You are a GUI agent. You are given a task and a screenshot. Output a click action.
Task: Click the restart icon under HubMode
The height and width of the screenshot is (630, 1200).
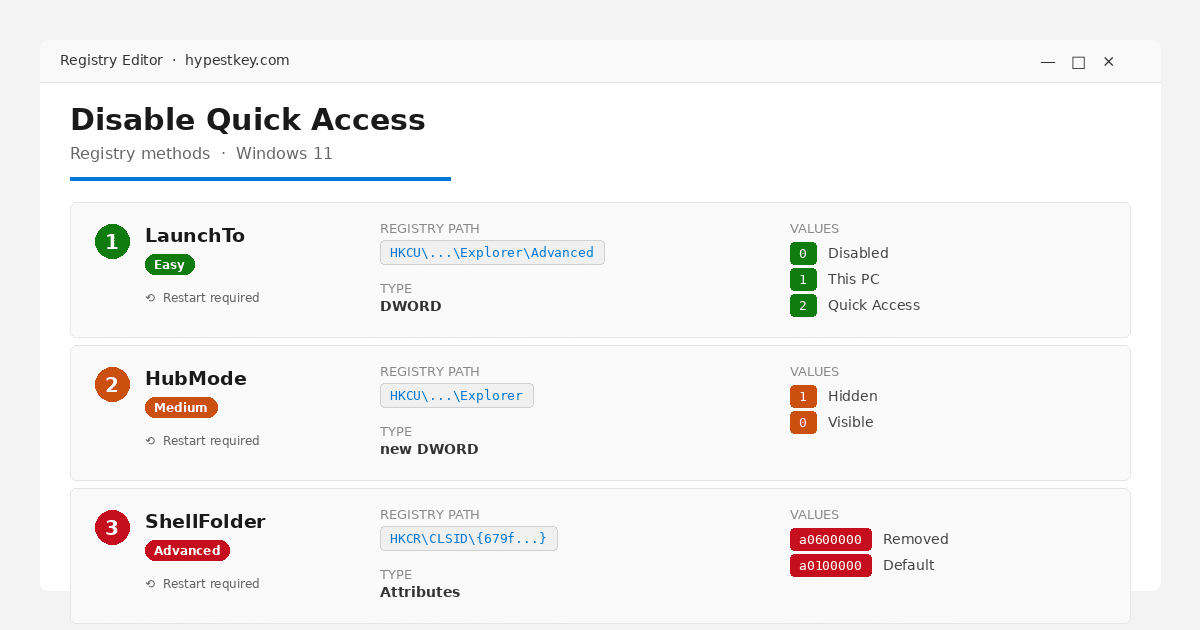(151, 441)
